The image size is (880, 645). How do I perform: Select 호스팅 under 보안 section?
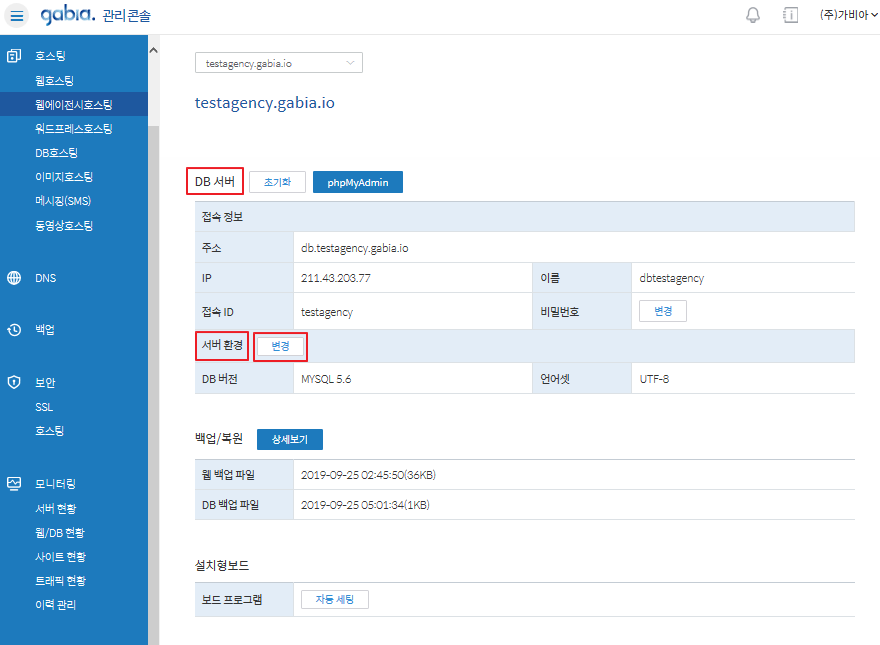(x=49, y=431)
